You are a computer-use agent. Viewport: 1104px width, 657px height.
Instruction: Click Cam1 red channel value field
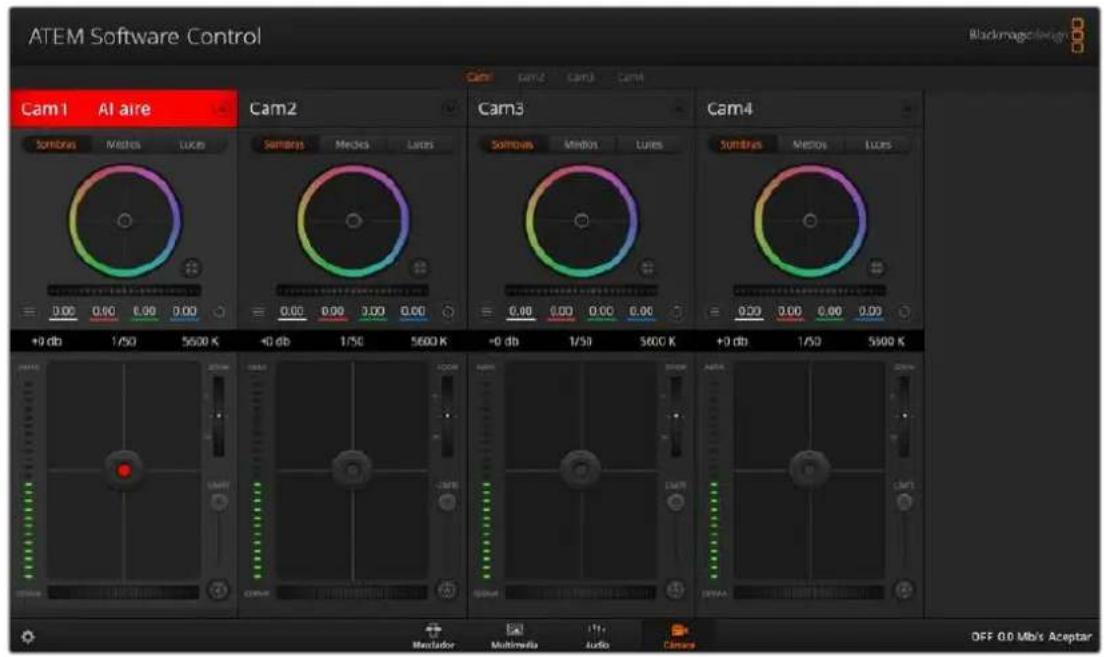(104, 312)
